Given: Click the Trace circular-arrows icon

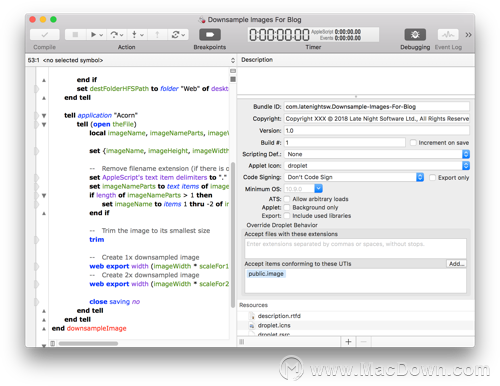Looking at the screenshot, I should click(x=175, y=35).
